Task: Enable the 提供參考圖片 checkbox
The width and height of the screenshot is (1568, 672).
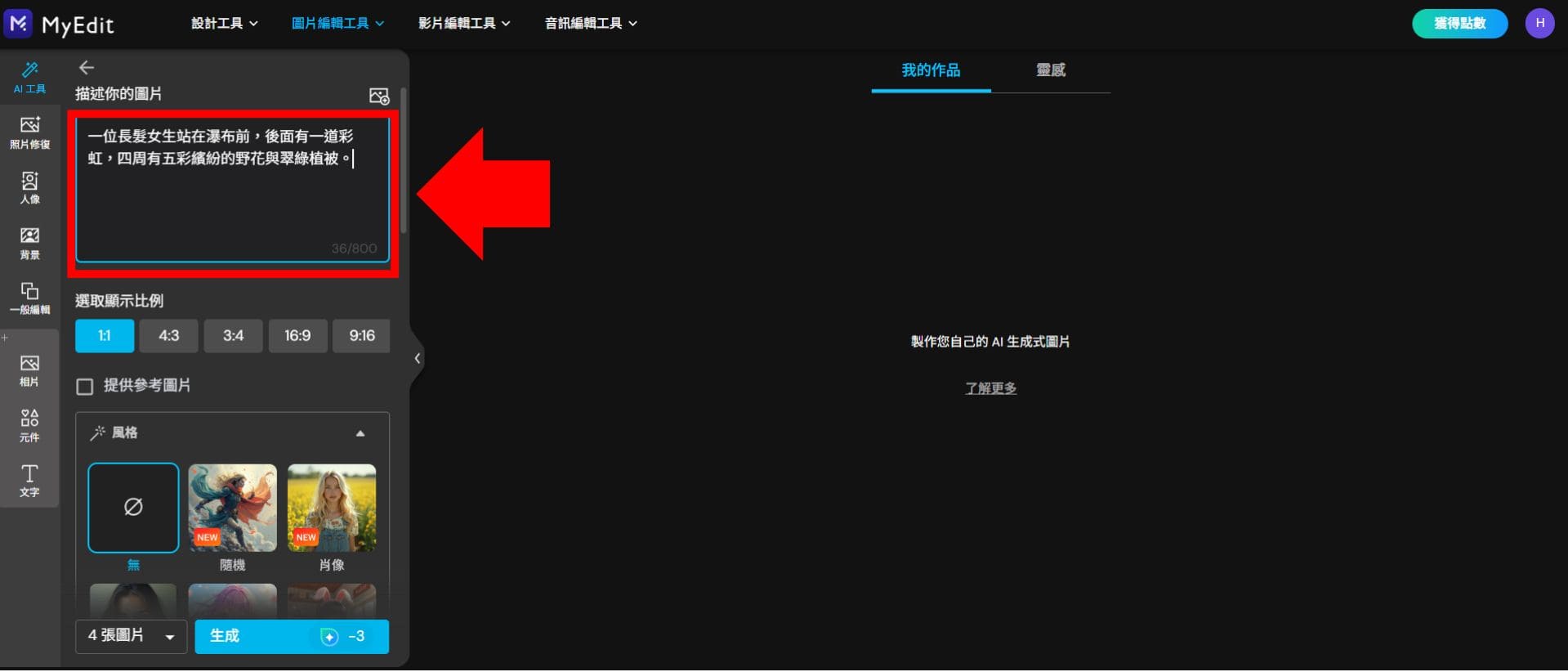Action: pos(85,387)
